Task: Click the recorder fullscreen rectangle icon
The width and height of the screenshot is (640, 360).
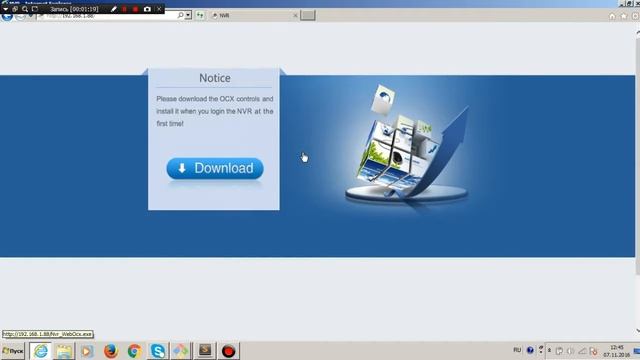Action: coord(35,9)
